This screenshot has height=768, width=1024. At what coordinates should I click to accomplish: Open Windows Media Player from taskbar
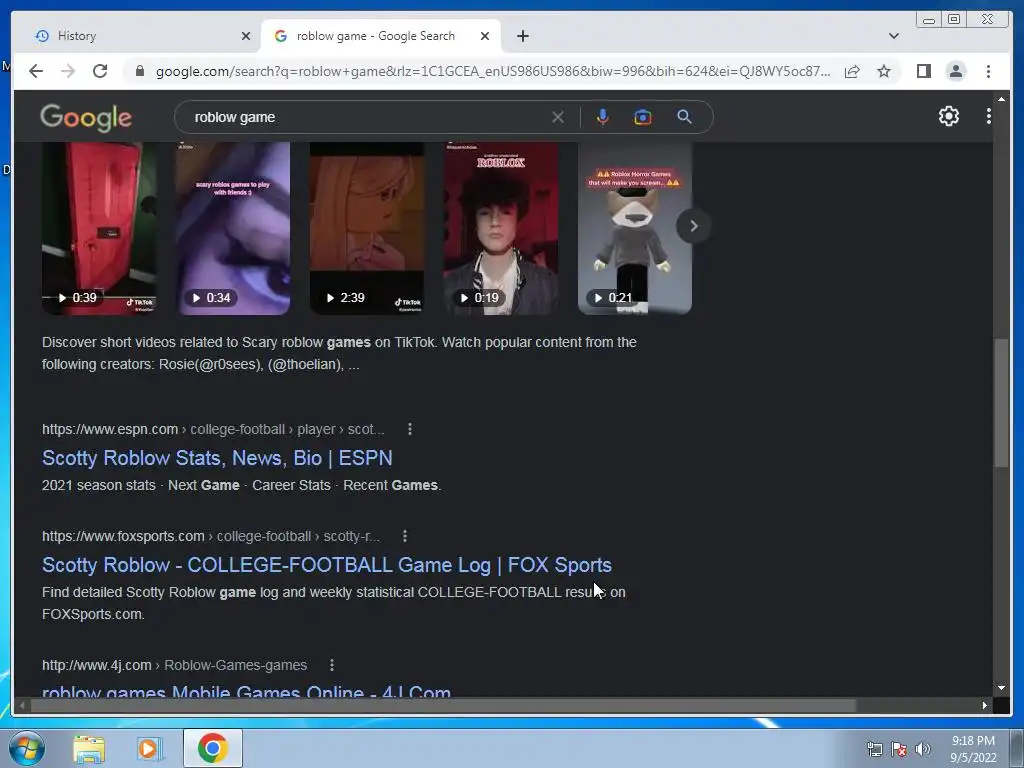click(150, 748)
